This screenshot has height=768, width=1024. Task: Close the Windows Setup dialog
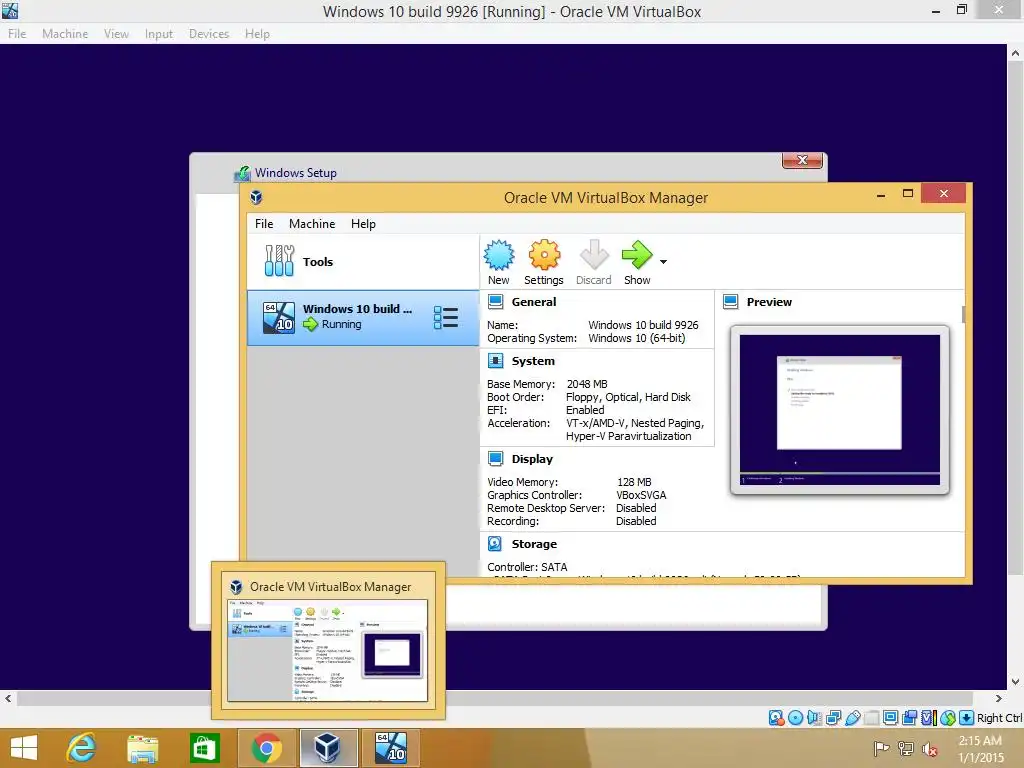tap(803, 160)
